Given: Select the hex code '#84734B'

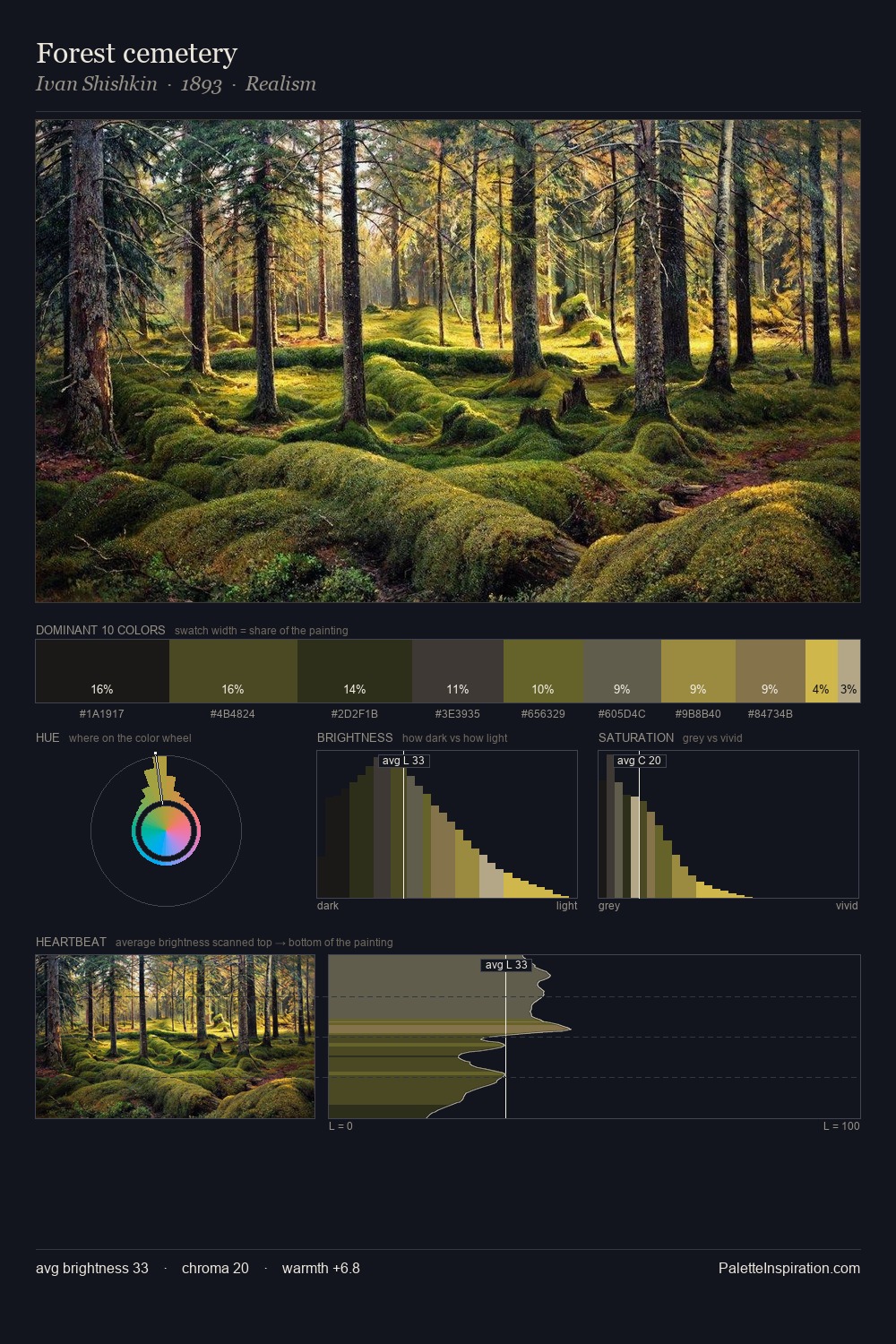Looking at the screenshot, I should 770,714.
